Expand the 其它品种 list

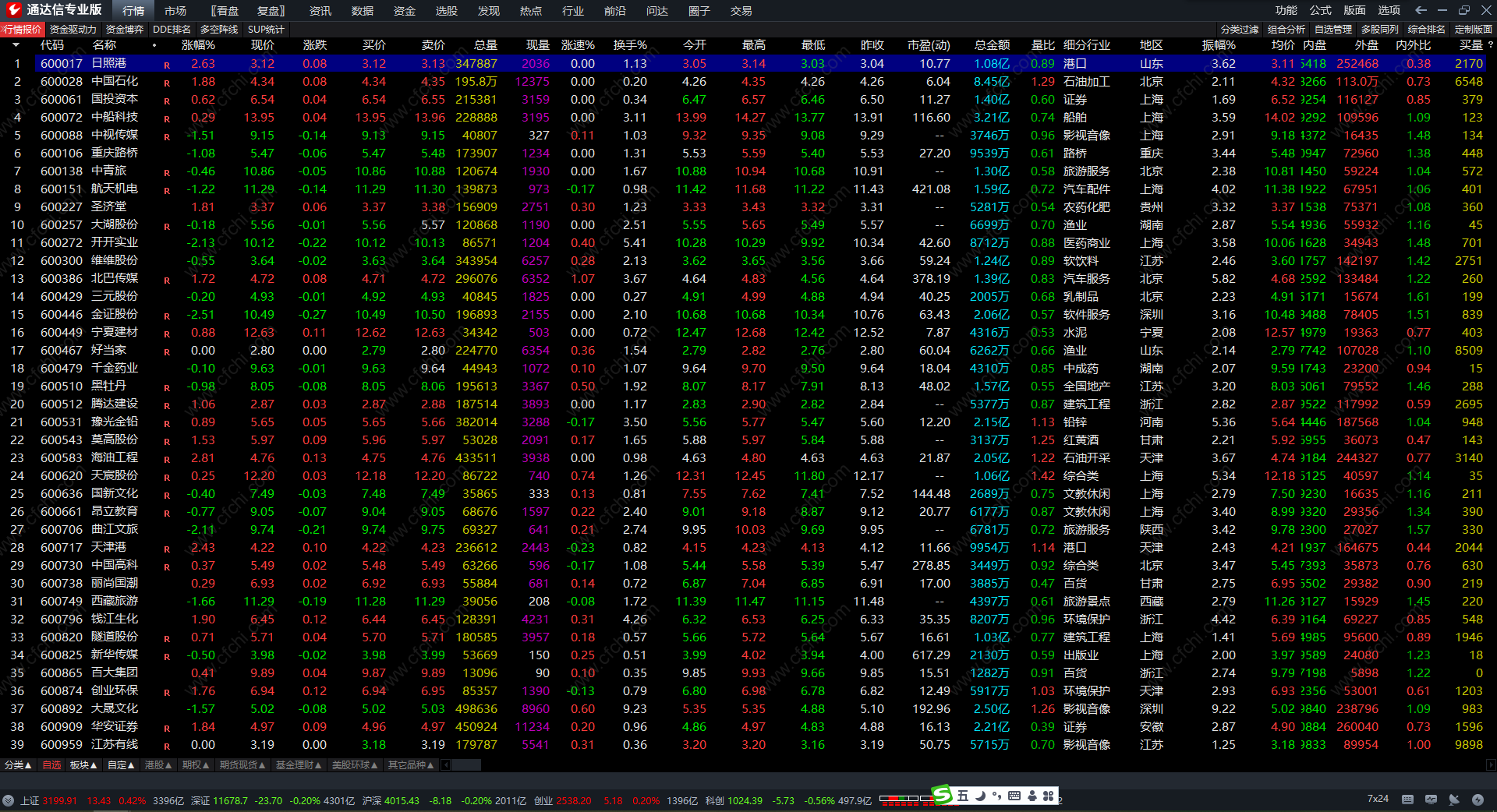[411, 765]
